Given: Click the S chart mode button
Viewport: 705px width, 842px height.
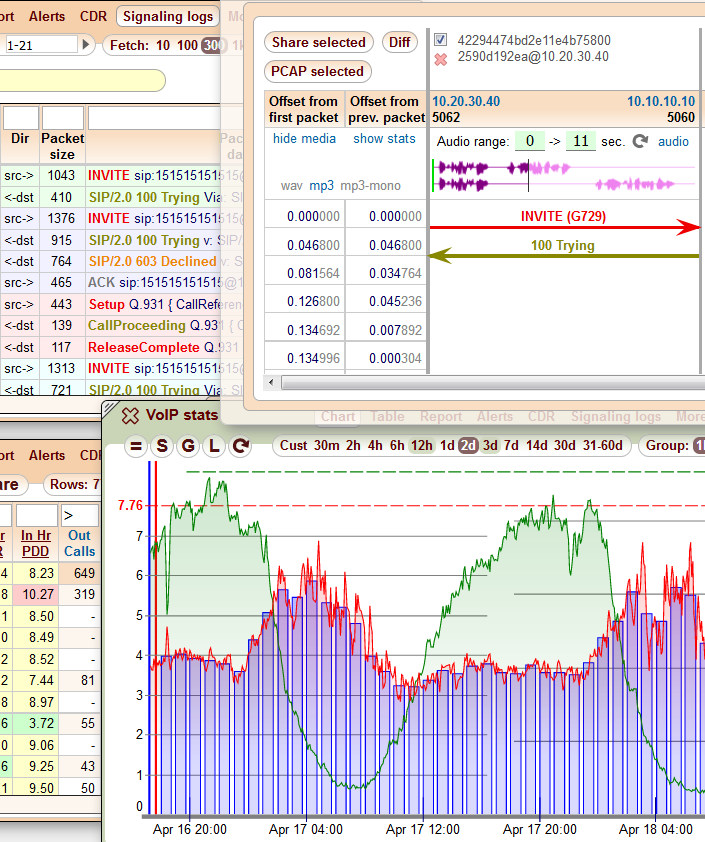Looking at the screenshot, I should (x=162, y=446).
